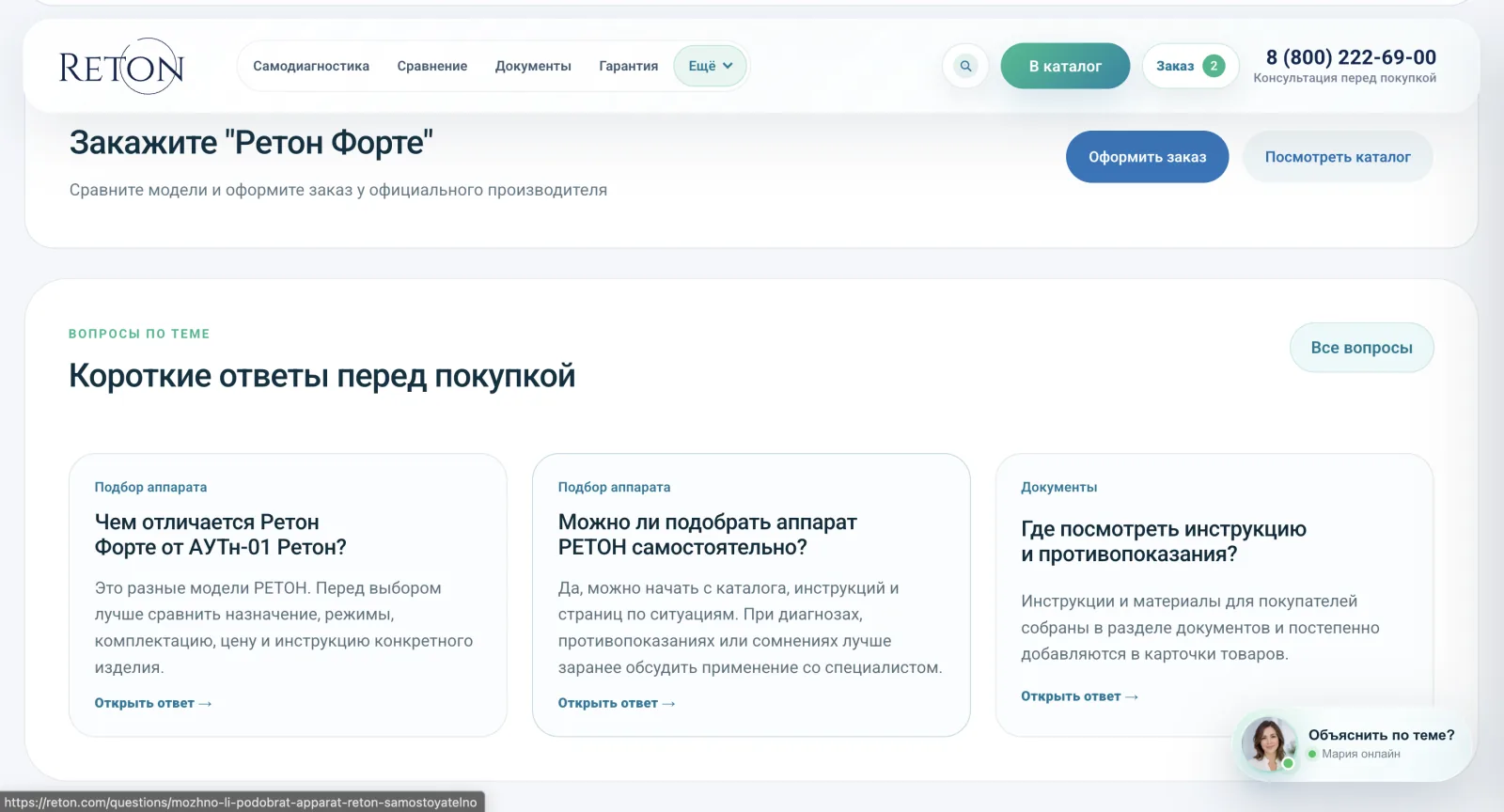The height and width of the screenshot is (812, 1504).
Task: Open site search with magnifier icon
Action: pyautogui.click(x=965, y=66)
